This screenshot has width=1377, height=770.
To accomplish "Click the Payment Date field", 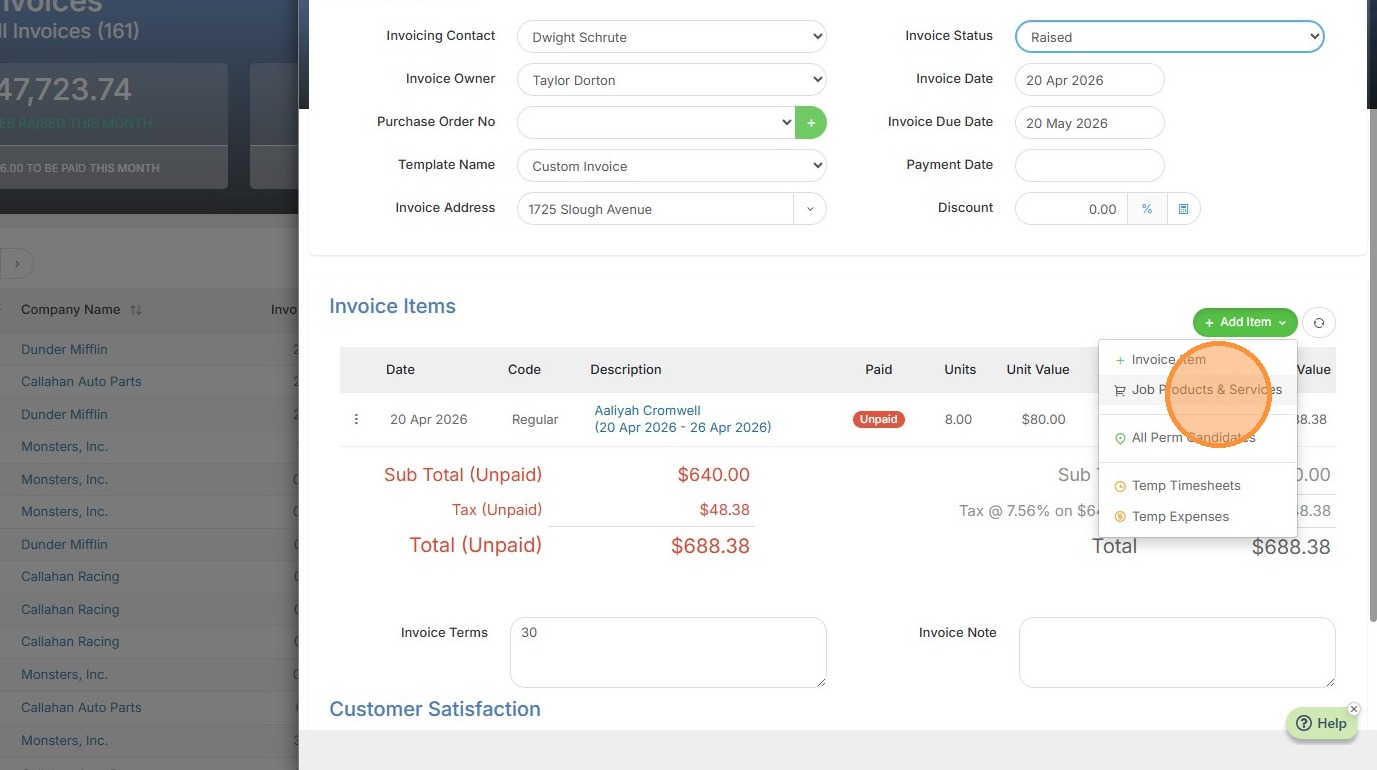I will point(1089,166).
